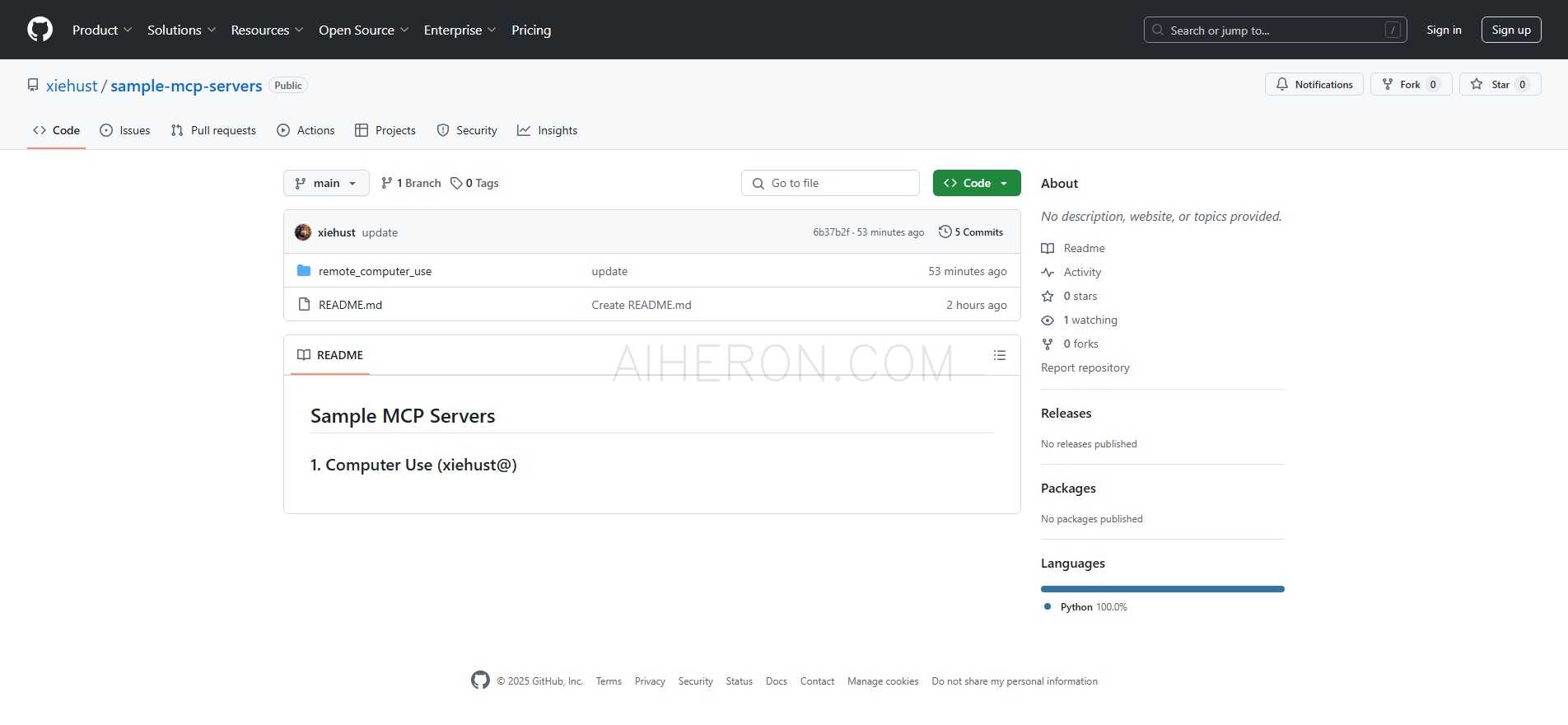Screen dimensions: 1568x725
Task: Open the Security tab
Action: [466, 130]
